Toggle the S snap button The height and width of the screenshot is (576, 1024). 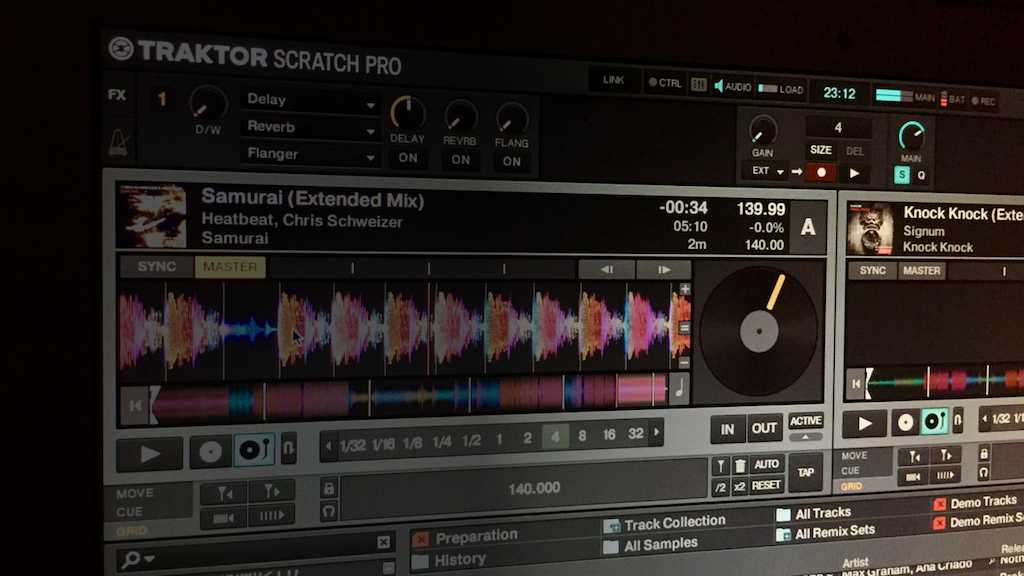902,175
